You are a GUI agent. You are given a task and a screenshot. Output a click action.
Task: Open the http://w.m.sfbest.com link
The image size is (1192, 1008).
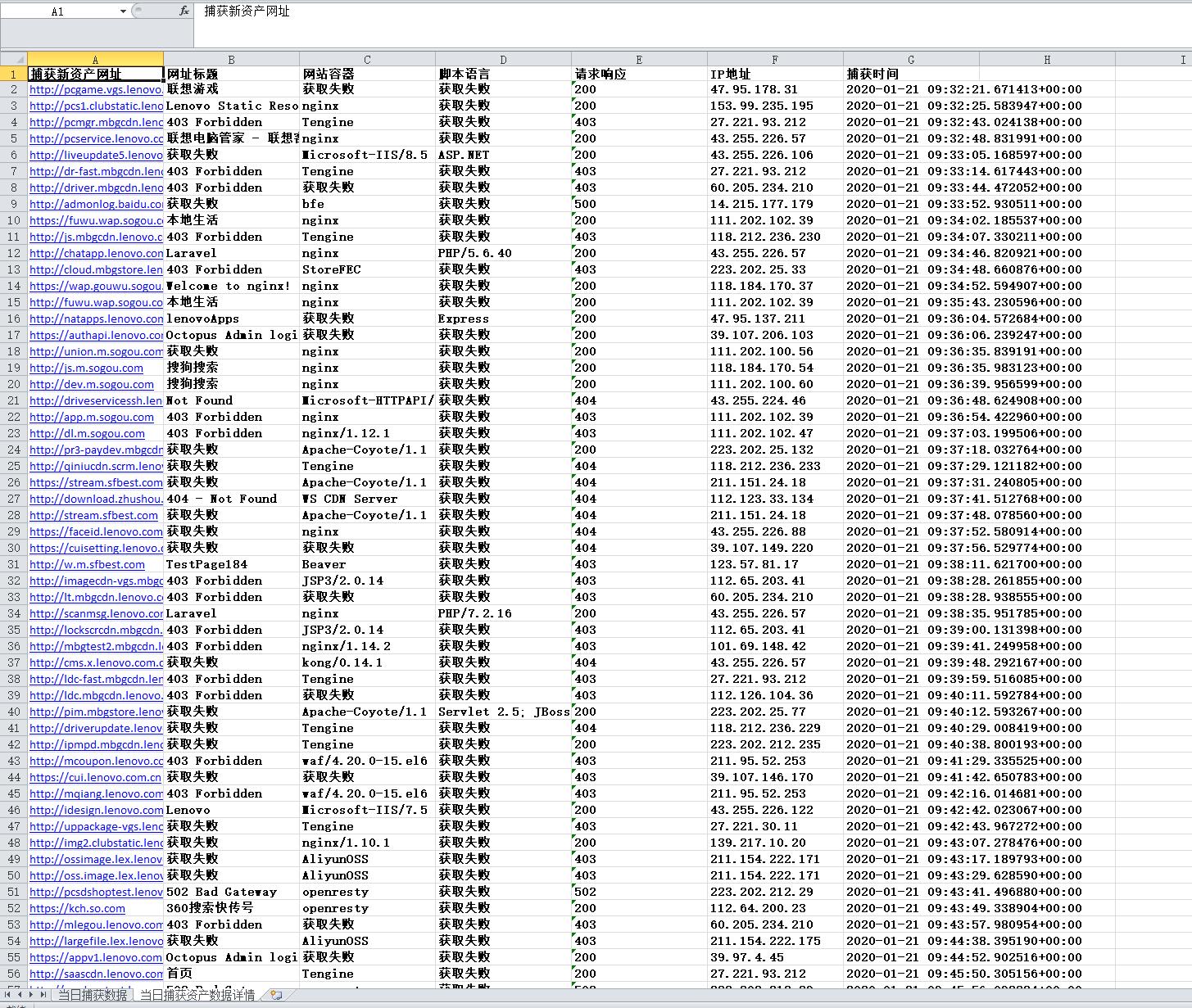pos(87,564)
